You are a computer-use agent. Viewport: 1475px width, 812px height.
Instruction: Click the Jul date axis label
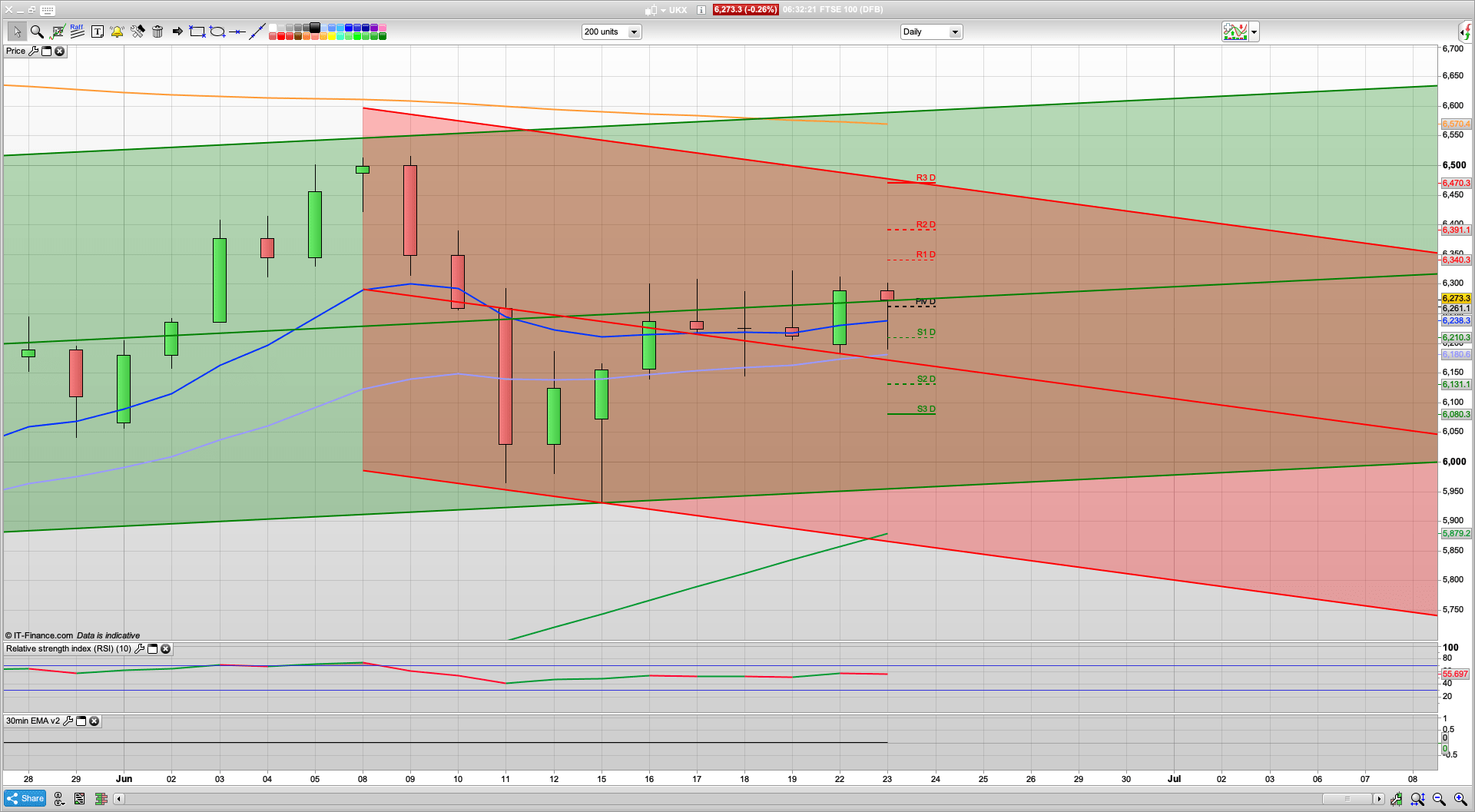tap(1174, 778)
